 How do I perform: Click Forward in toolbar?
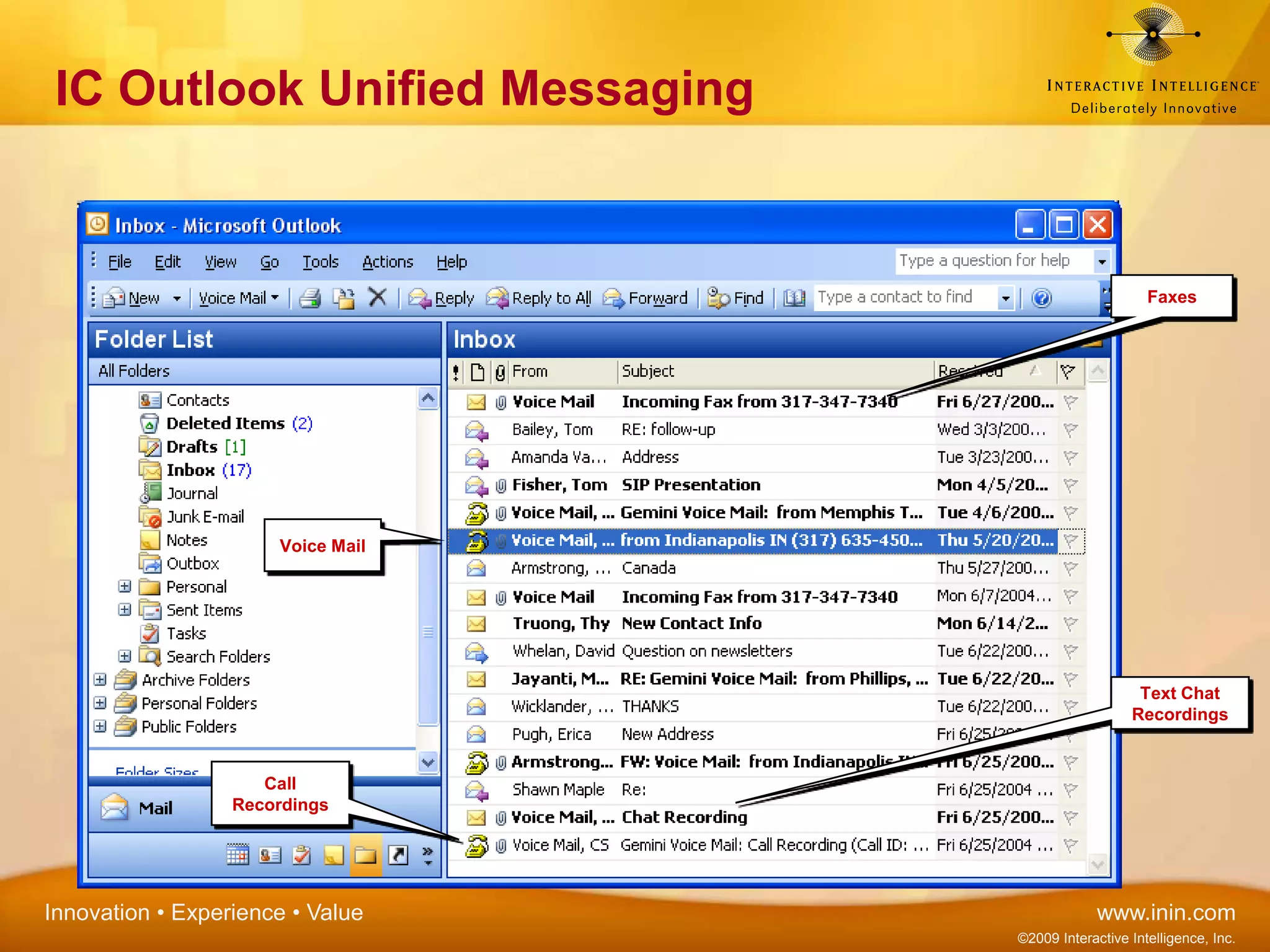pos(645,298)
